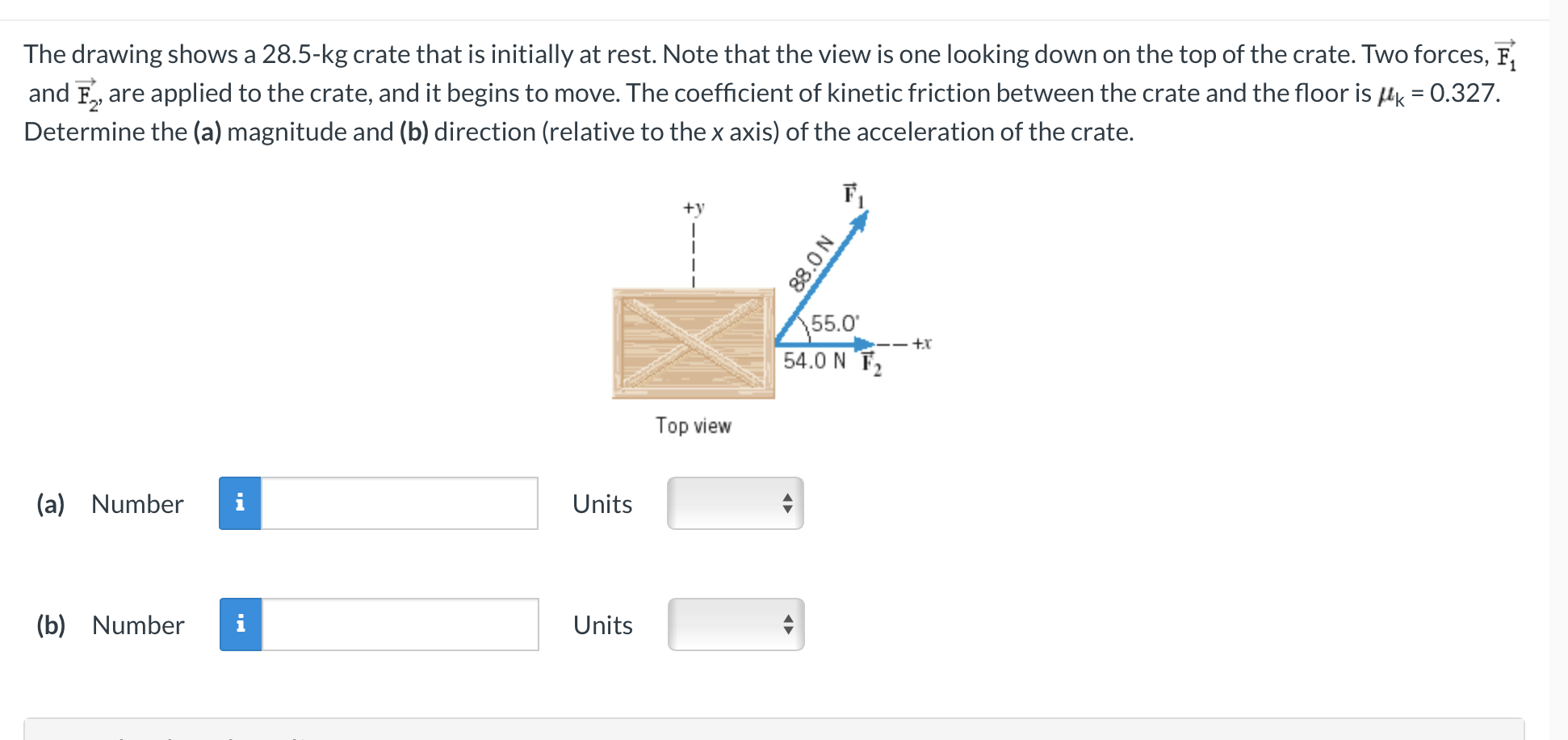
Task: Click the 55.0 degree angle label
Action: point(835,322)
